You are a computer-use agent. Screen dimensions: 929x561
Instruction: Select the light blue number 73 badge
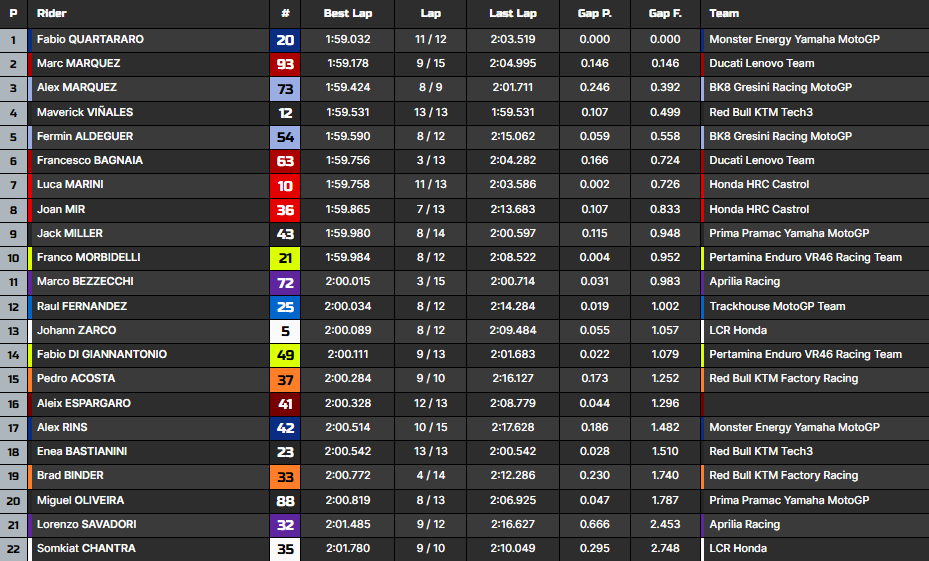[x=285, y=88]
